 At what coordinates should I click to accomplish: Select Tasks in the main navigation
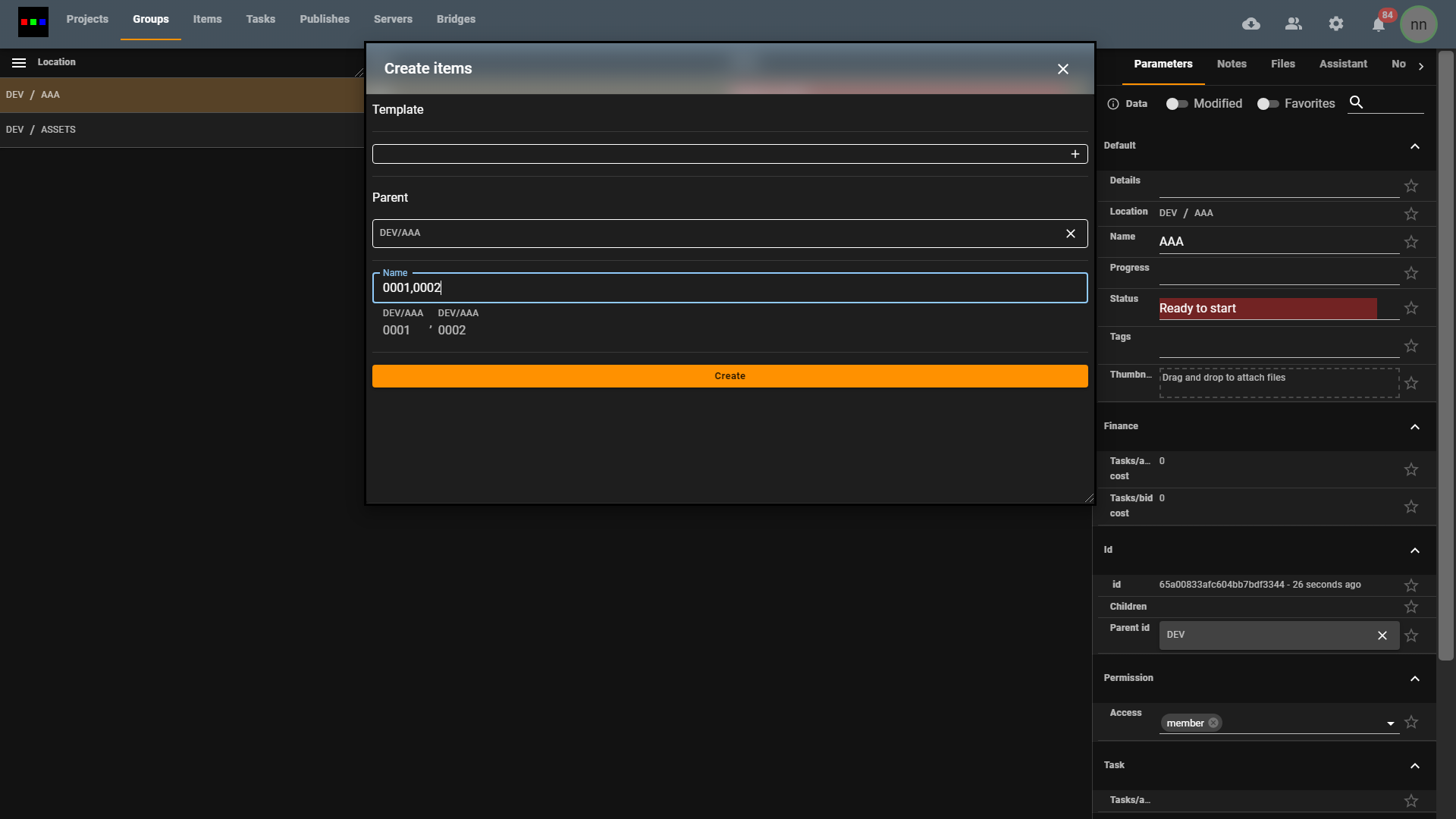click(x=260, y=19)
